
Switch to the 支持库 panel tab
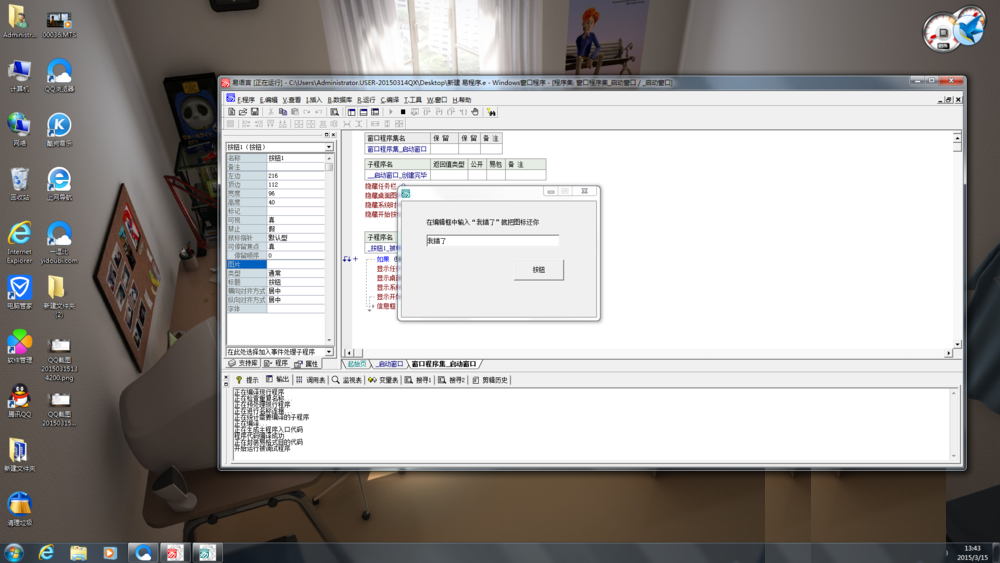[243, 363]
